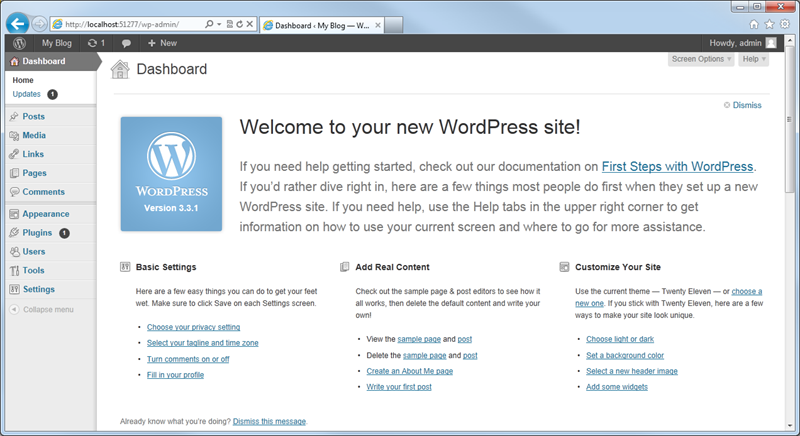This screenshot has height=436, width=800.
Task: Open the Appearance menu label
Action: 46,214
